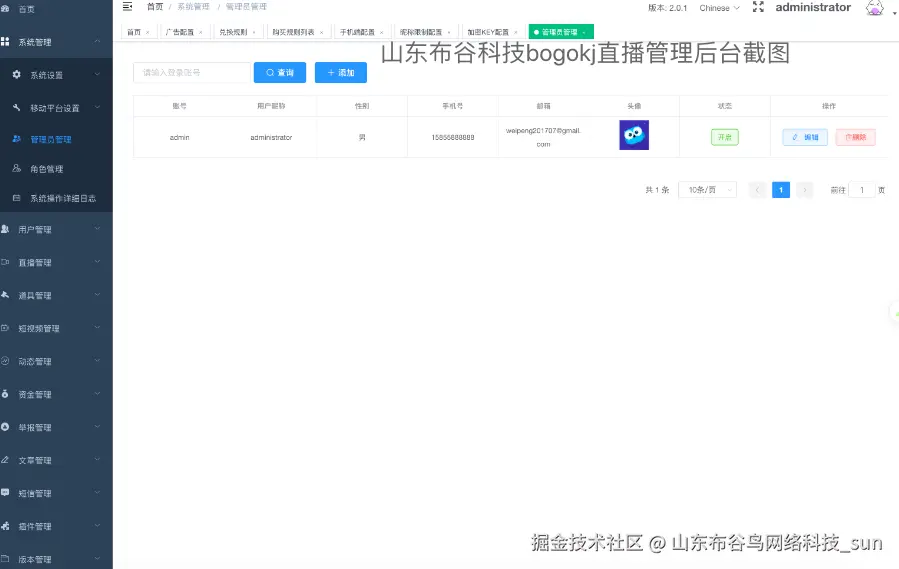The height and width of the screenshot is (569, 899).
Task: Click the 短信管理 message icon
Action: 5,493
